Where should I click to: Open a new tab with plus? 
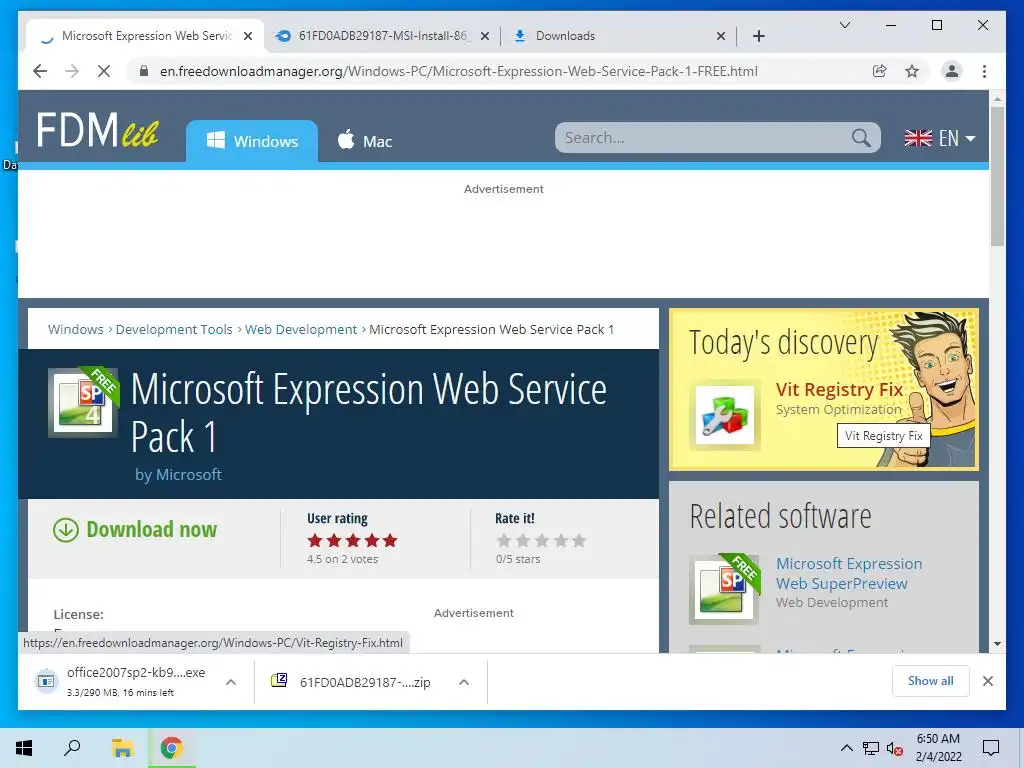pos(758,36)
